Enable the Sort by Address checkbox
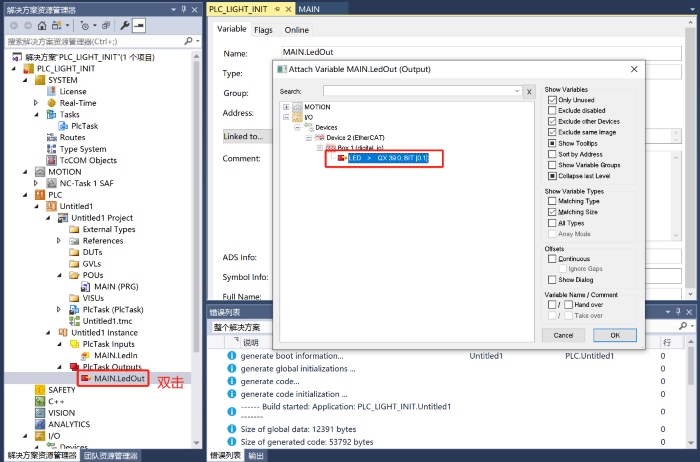 [552, 154]
